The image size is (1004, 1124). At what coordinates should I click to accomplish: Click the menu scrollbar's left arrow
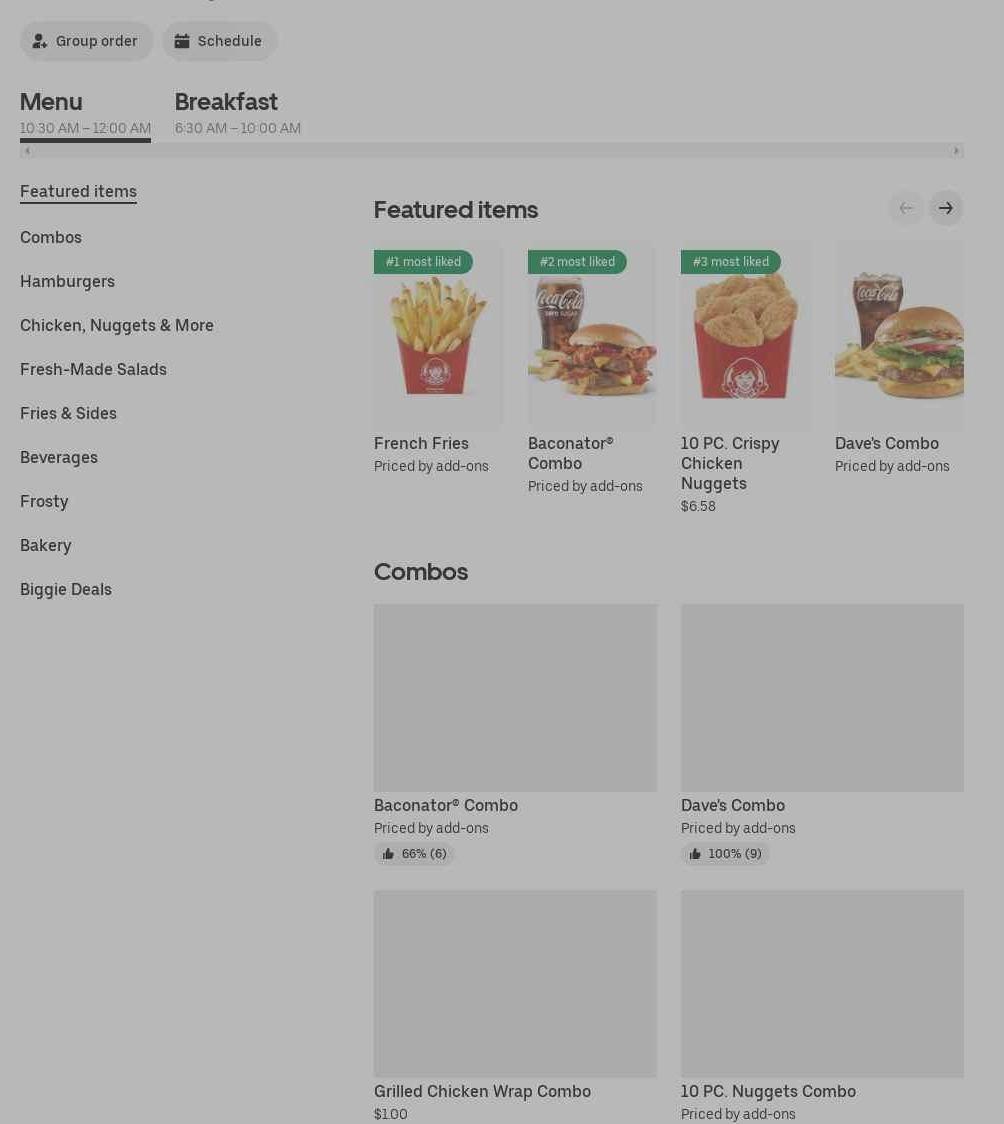(x=27, y=151)
